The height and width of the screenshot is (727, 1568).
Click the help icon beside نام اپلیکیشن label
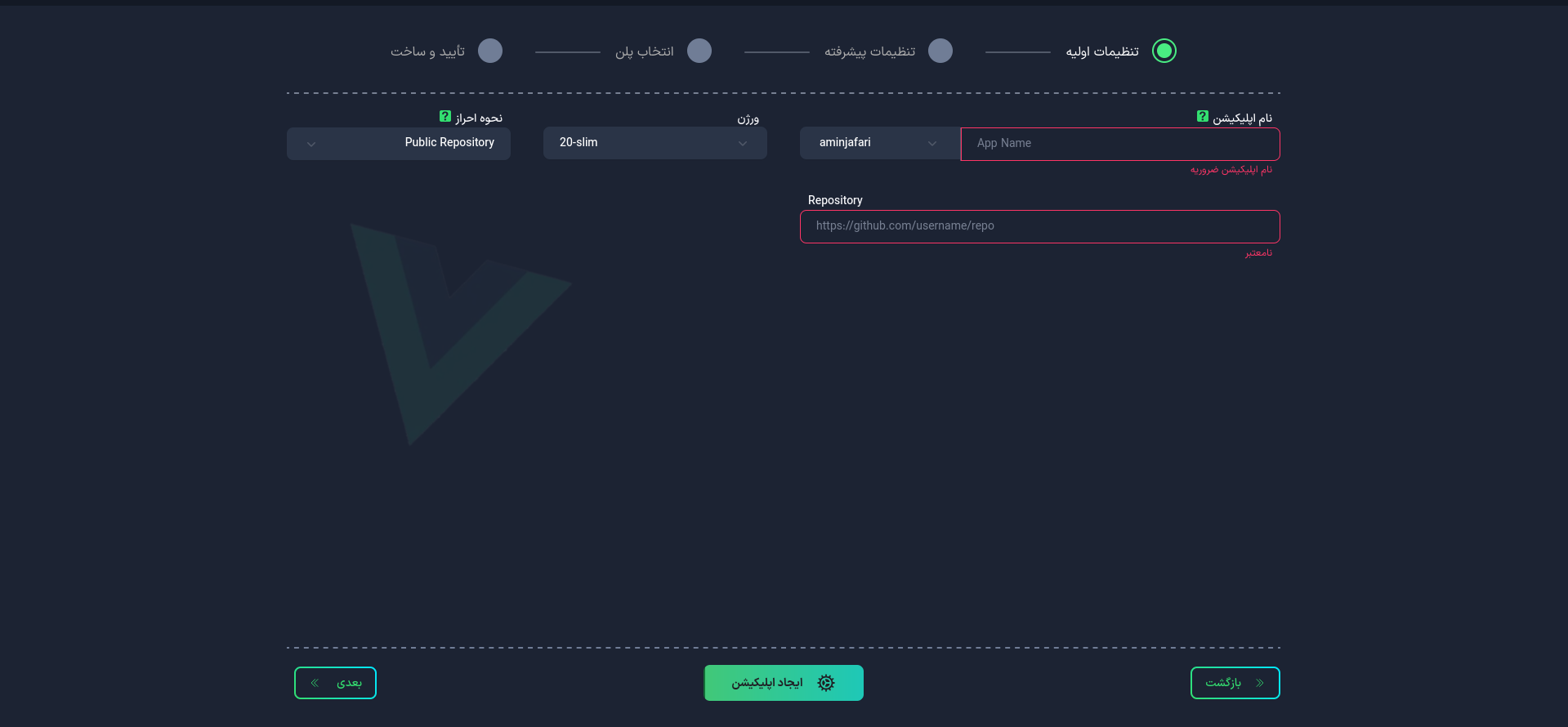coord(1203,117)
